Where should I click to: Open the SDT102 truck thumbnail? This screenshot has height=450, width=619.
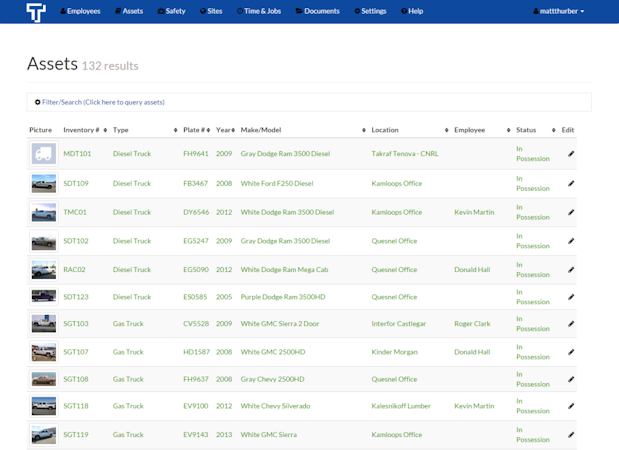point(44,241)
